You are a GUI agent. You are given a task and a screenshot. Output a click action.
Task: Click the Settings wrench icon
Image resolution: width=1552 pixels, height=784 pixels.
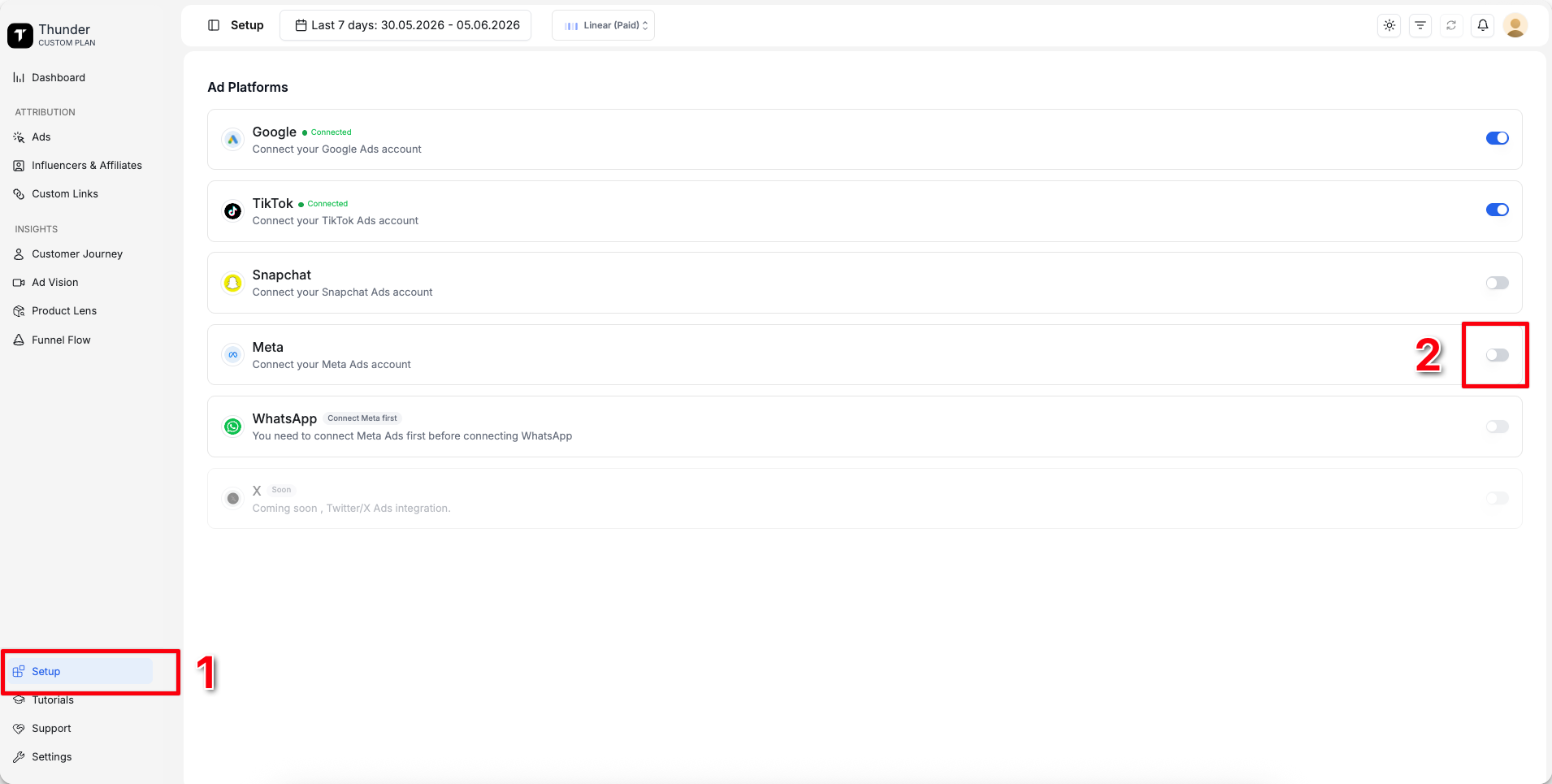[19, 757]
